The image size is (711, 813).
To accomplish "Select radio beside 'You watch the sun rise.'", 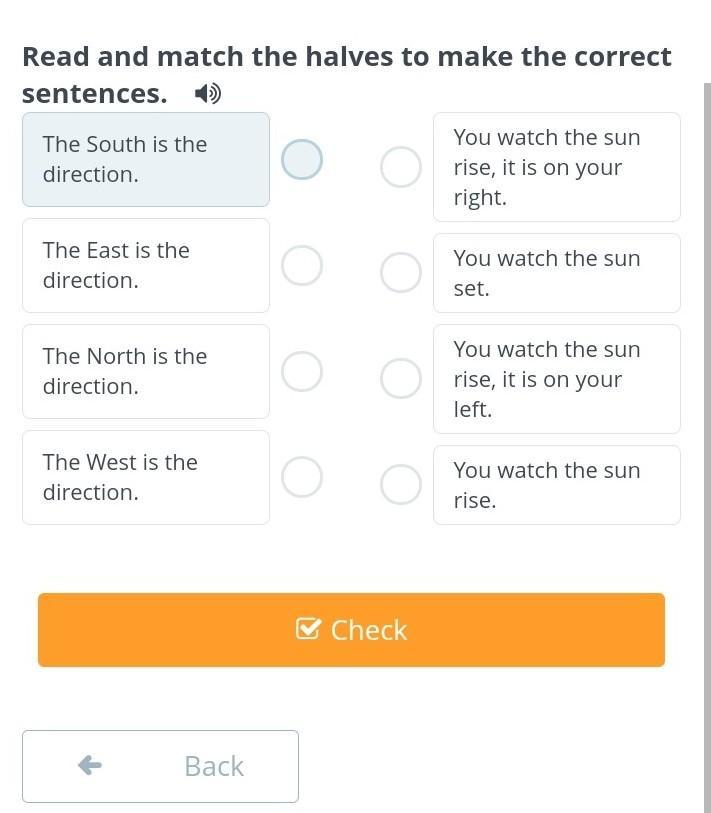I will 401,484.
